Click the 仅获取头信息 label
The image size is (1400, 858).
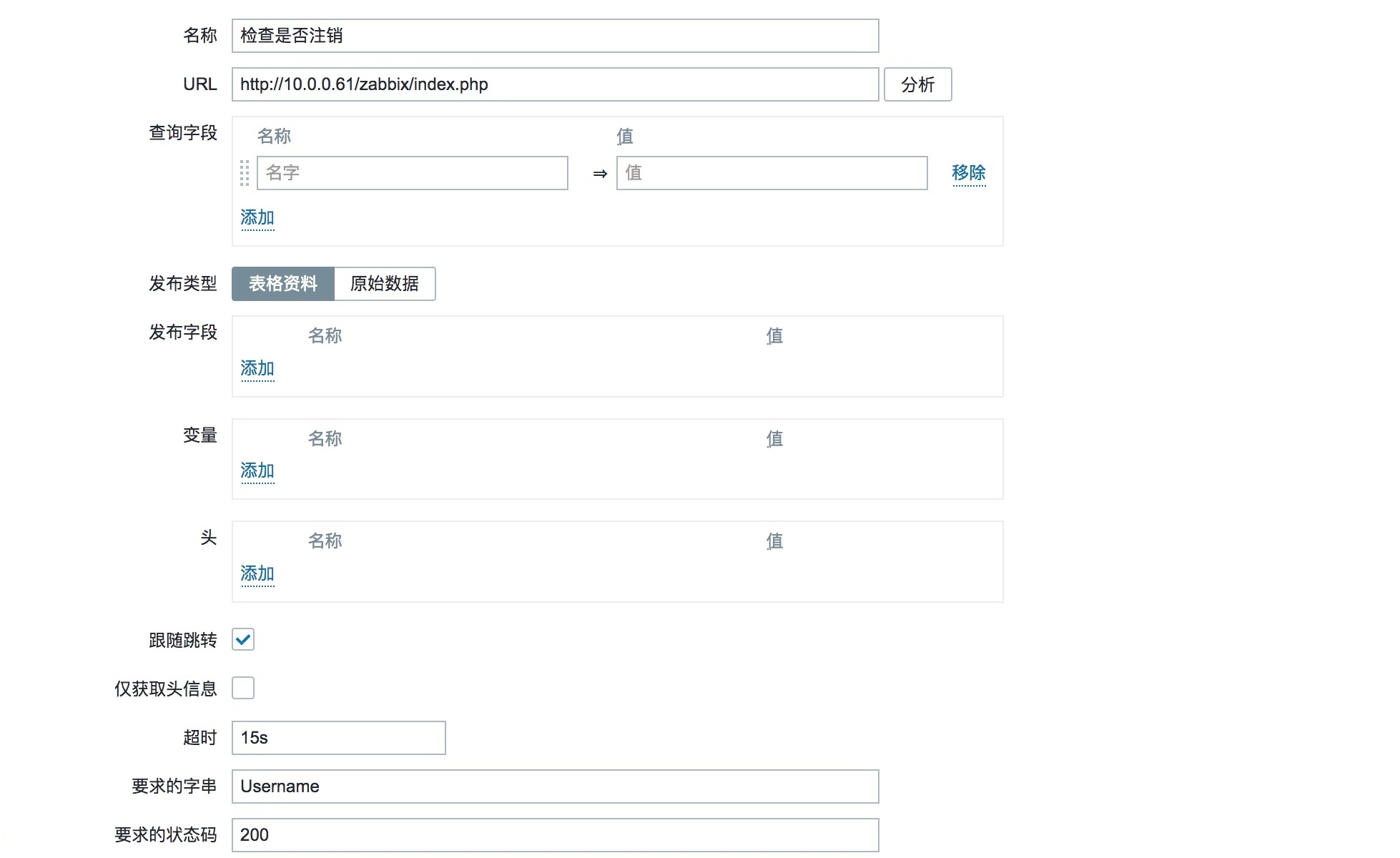(x=166, y=689)
